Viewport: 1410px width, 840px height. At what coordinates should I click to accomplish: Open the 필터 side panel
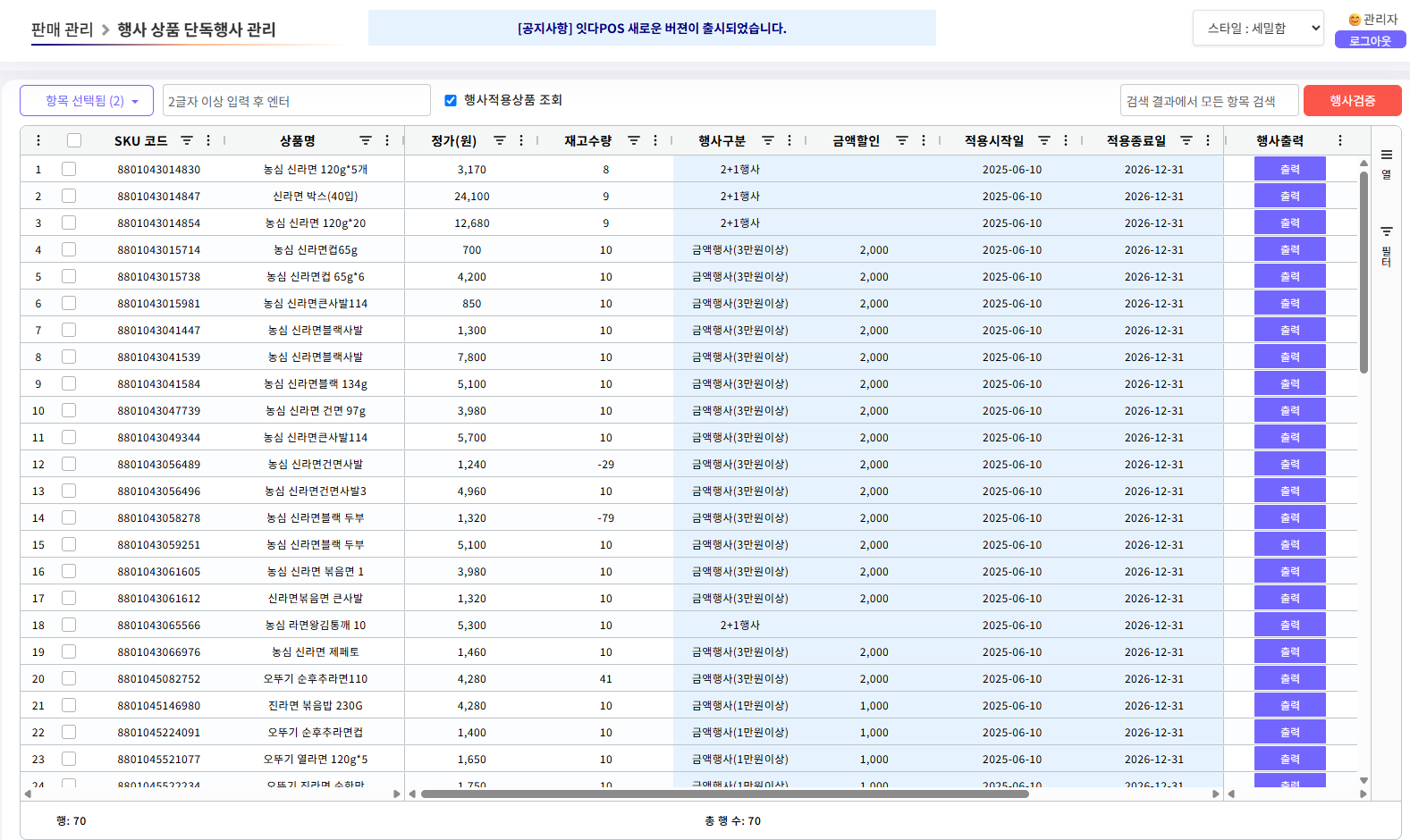[1386, 246]
